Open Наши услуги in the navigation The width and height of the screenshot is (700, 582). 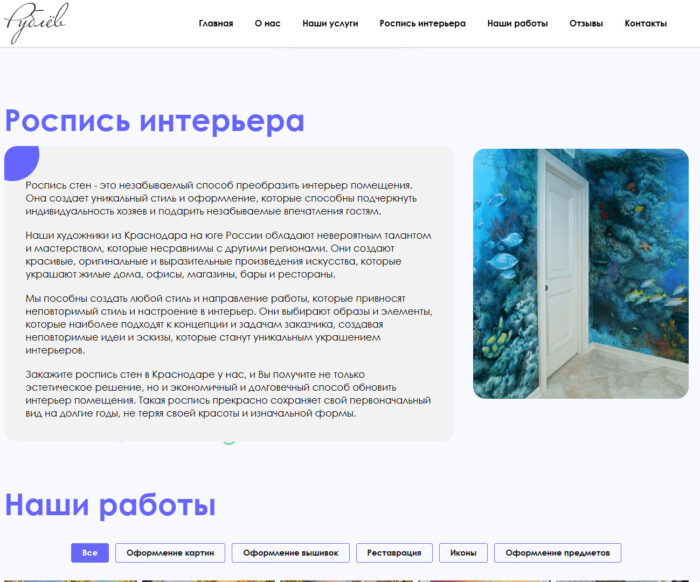329,23
